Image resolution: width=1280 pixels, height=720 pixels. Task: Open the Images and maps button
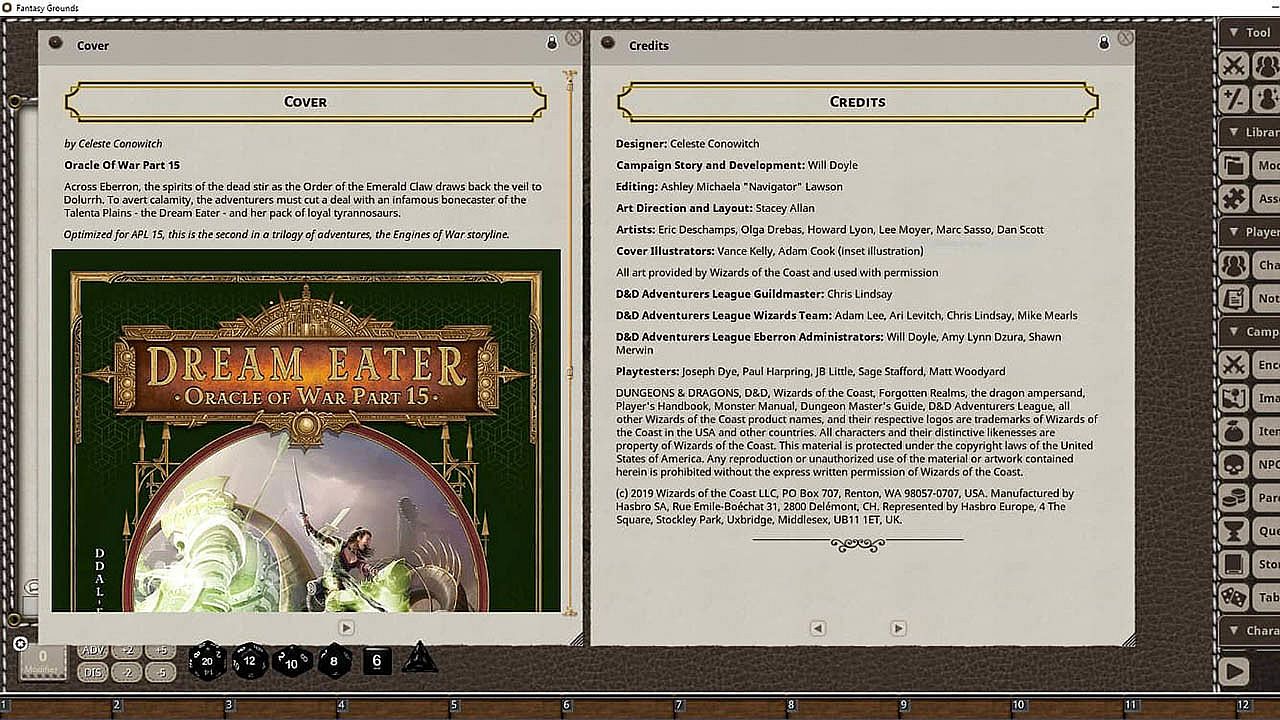(1250, 398)
